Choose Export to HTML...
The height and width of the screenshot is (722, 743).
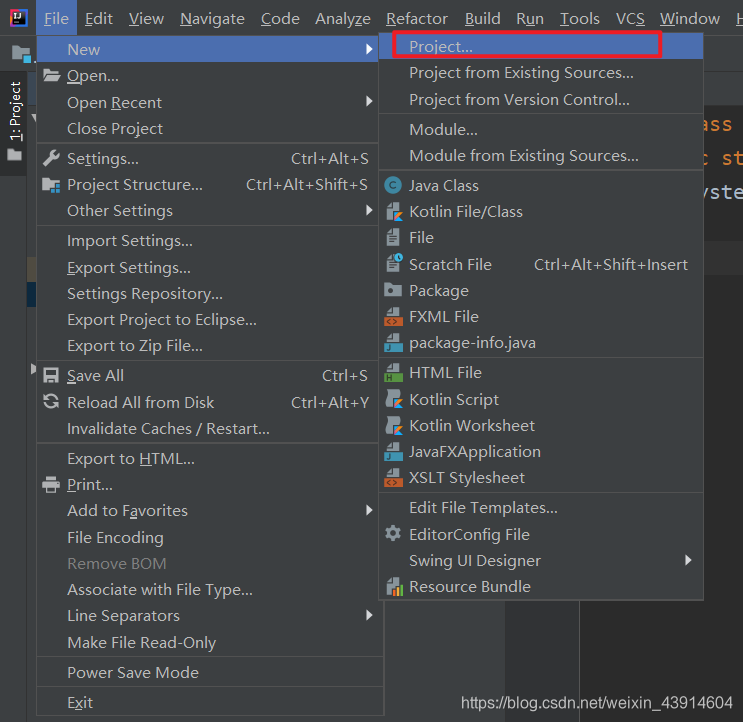208,459
